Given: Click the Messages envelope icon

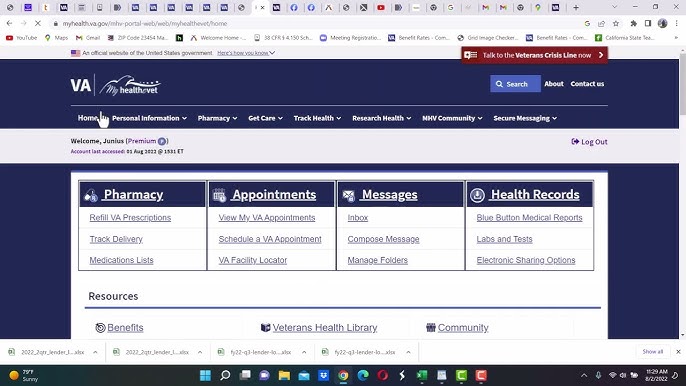Looking at the screenshot, I should (349, 196).
